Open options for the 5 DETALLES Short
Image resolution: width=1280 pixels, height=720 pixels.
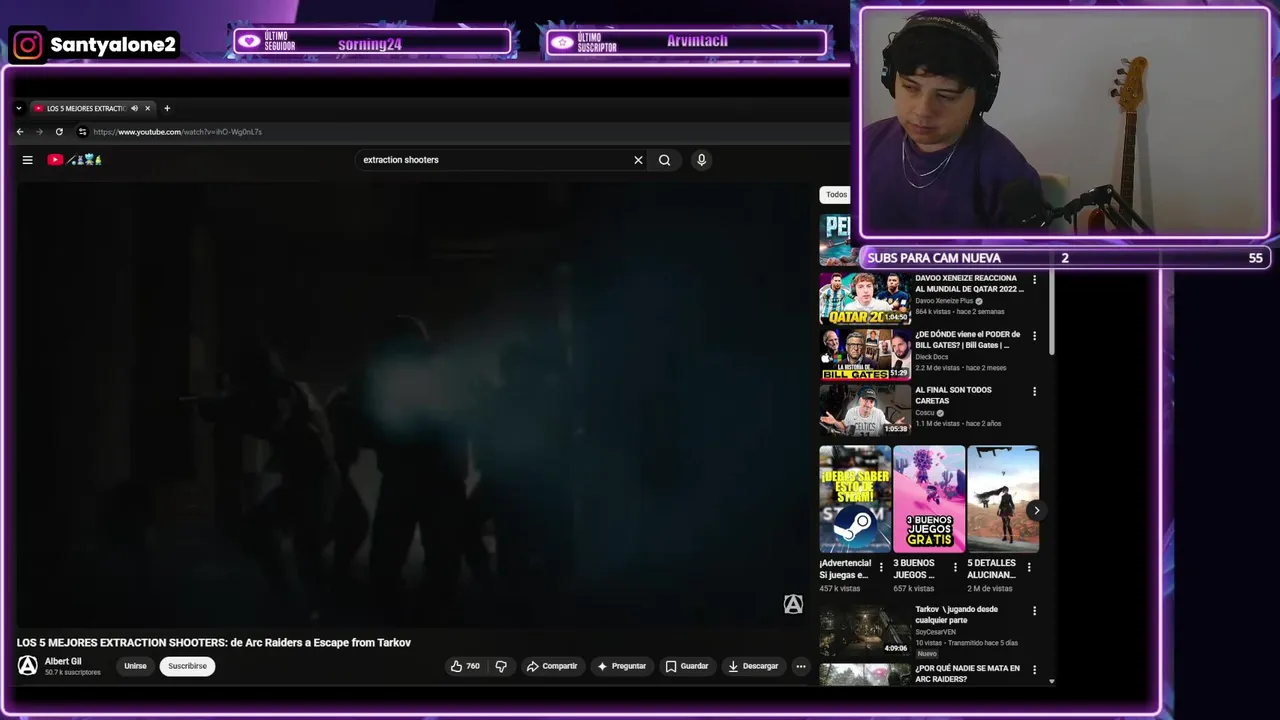tap(1029, 567)
